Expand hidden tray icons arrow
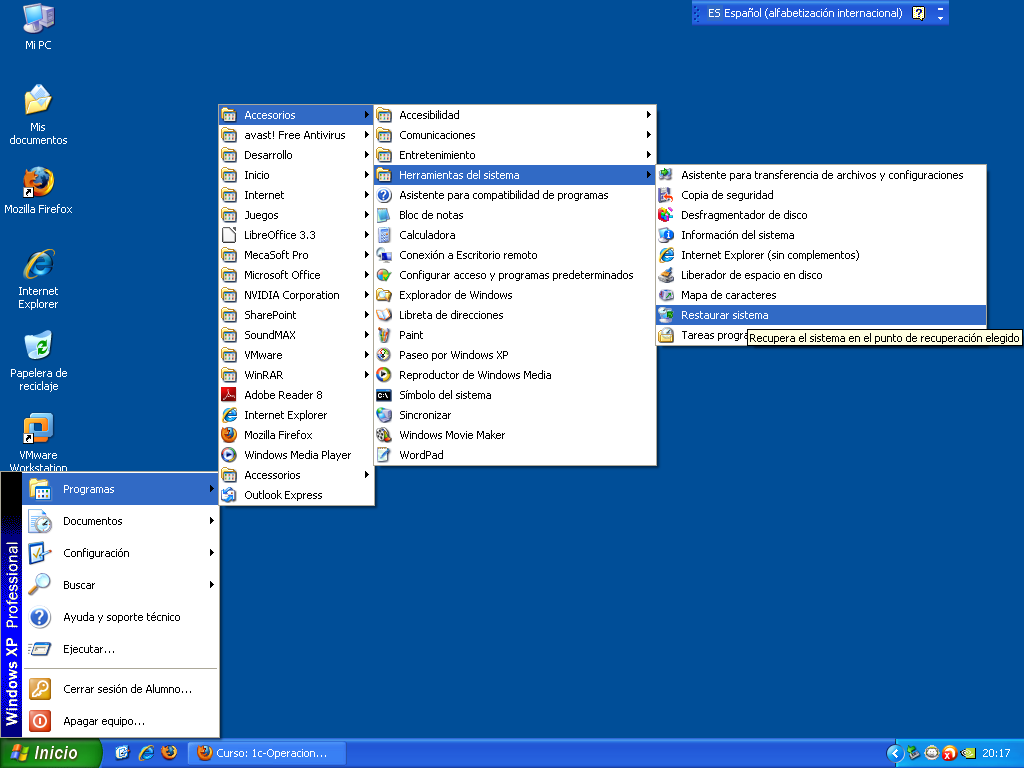1024x768 pixels. [895, 754]
